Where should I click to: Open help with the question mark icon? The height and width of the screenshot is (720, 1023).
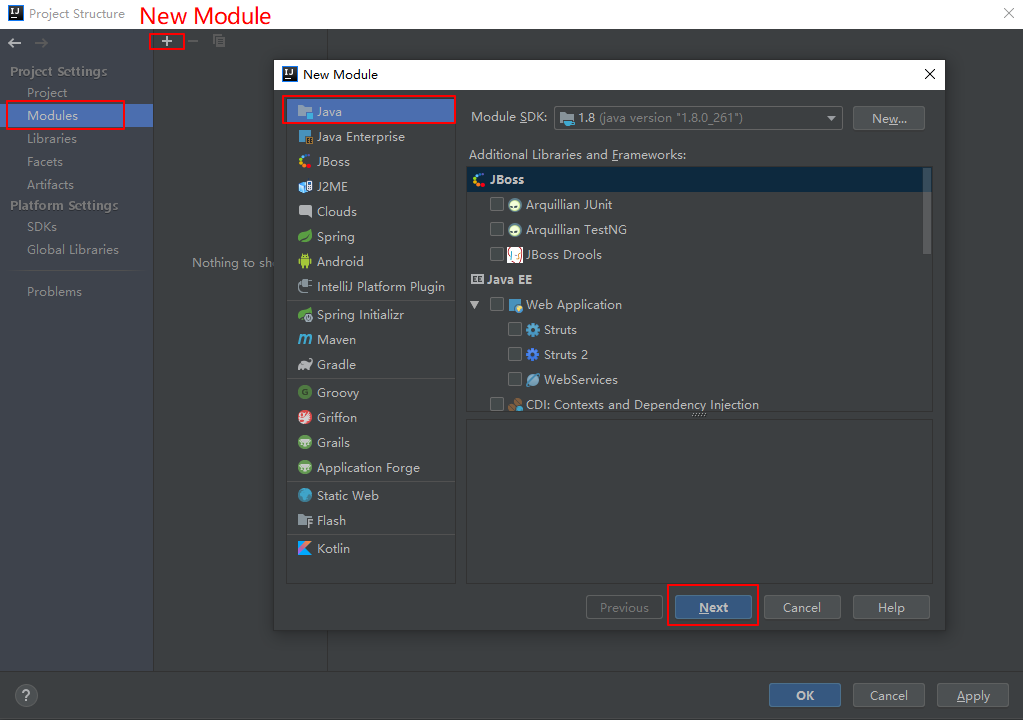(27, 696)
